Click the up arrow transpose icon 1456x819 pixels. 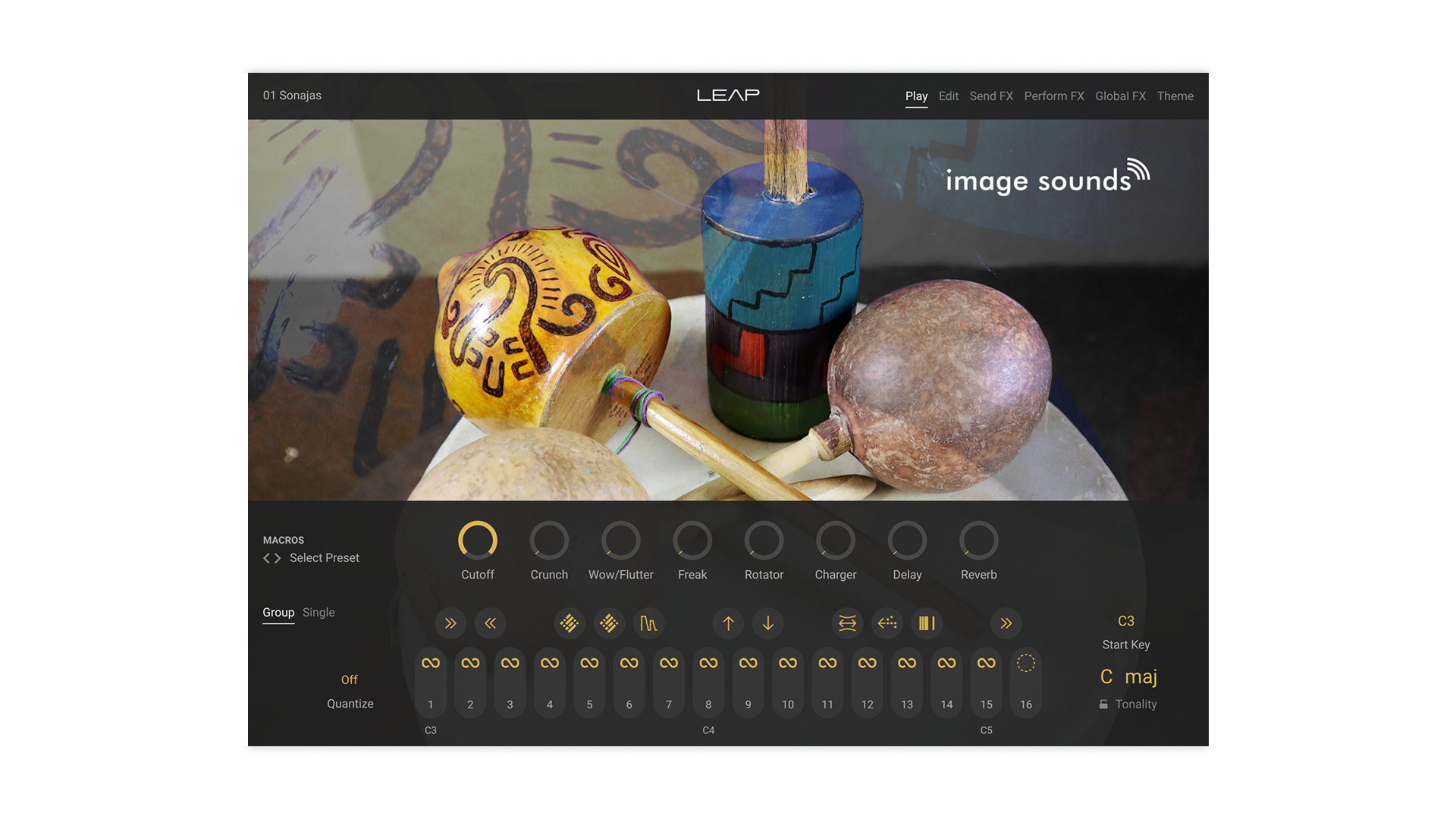(x=728, y=623)
